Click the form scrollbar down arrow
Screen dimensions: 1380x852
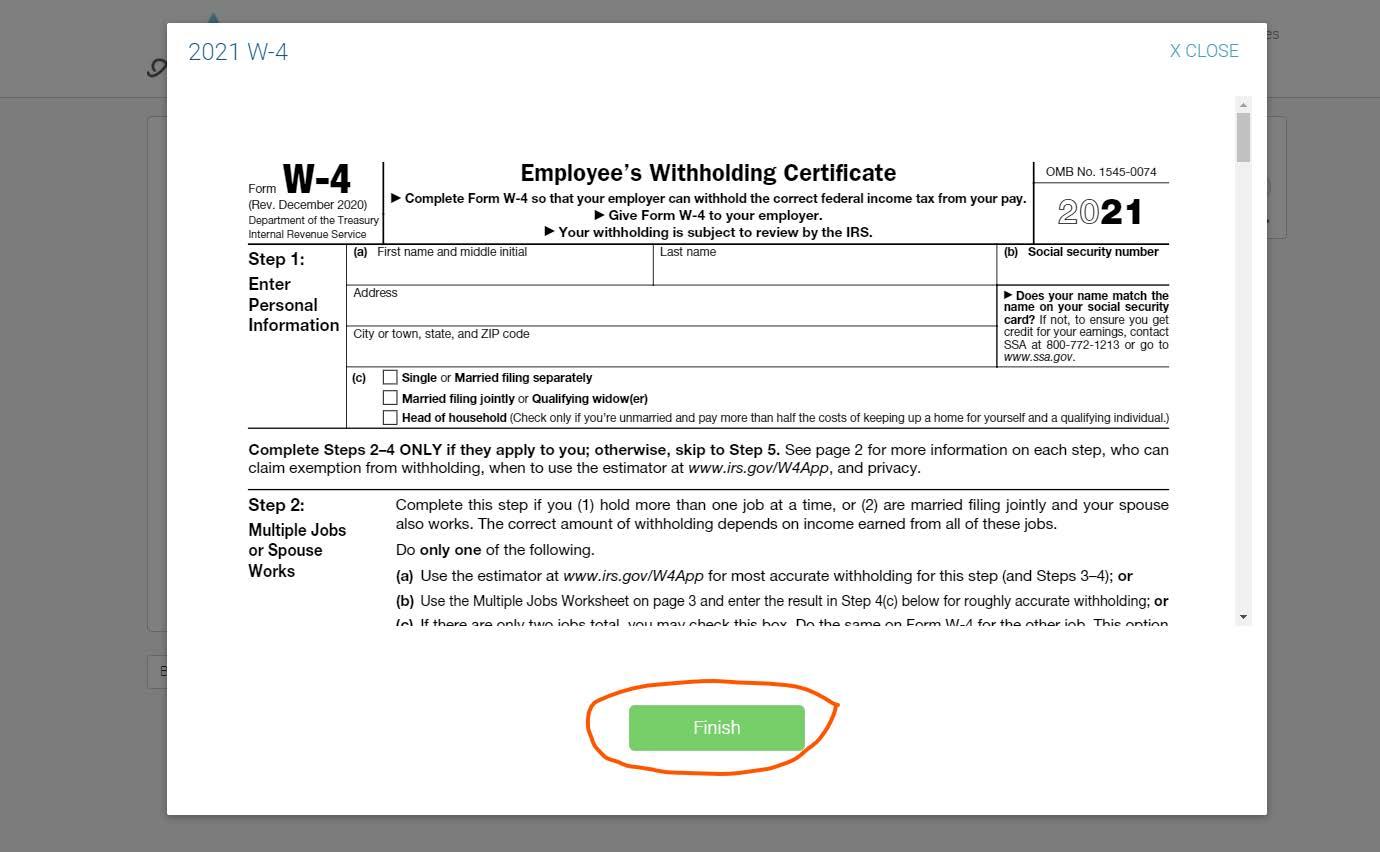coord(1243,617)
